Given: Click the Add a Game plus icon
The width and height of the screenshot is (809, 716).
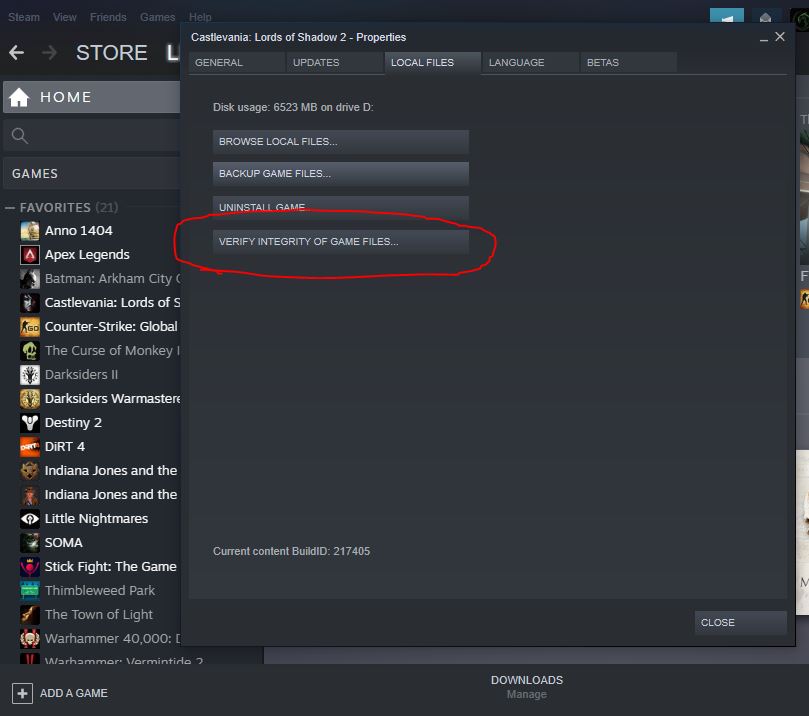Looking at the screenshot, I should (x=22, y=693).
